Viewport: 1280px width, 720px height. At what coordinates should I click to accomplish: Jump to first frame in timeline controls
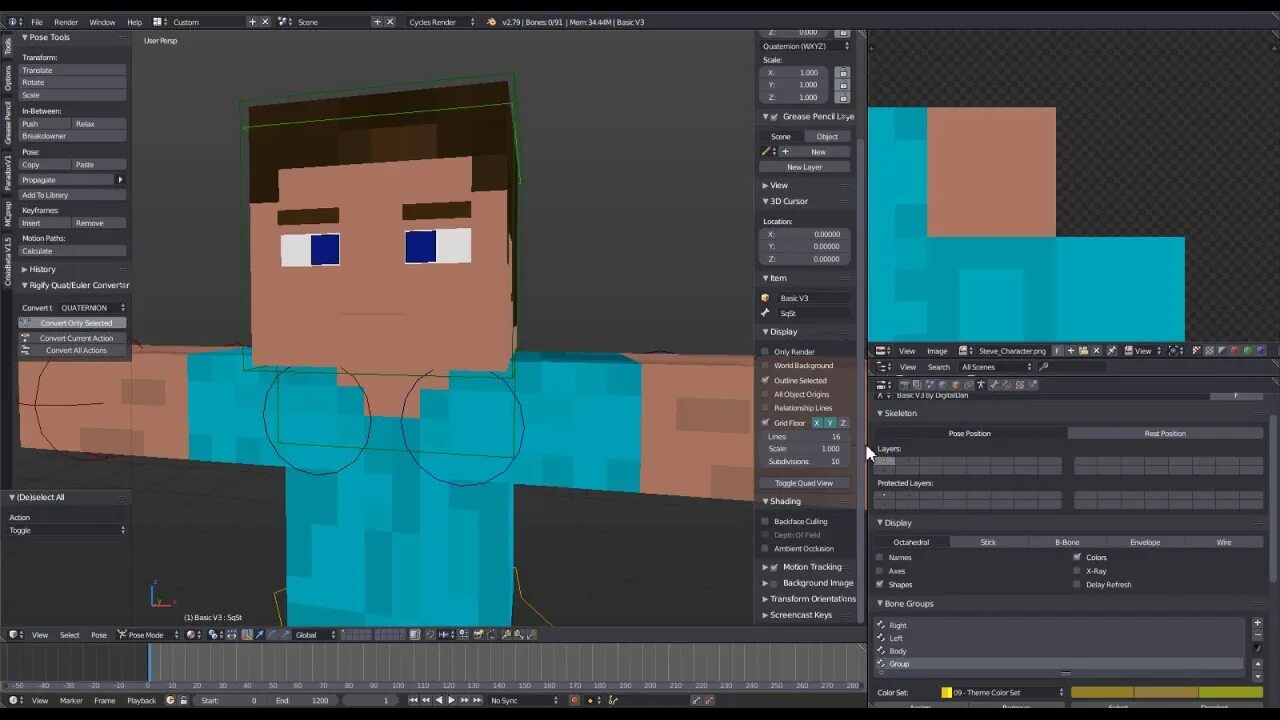[x=414, y=701]
